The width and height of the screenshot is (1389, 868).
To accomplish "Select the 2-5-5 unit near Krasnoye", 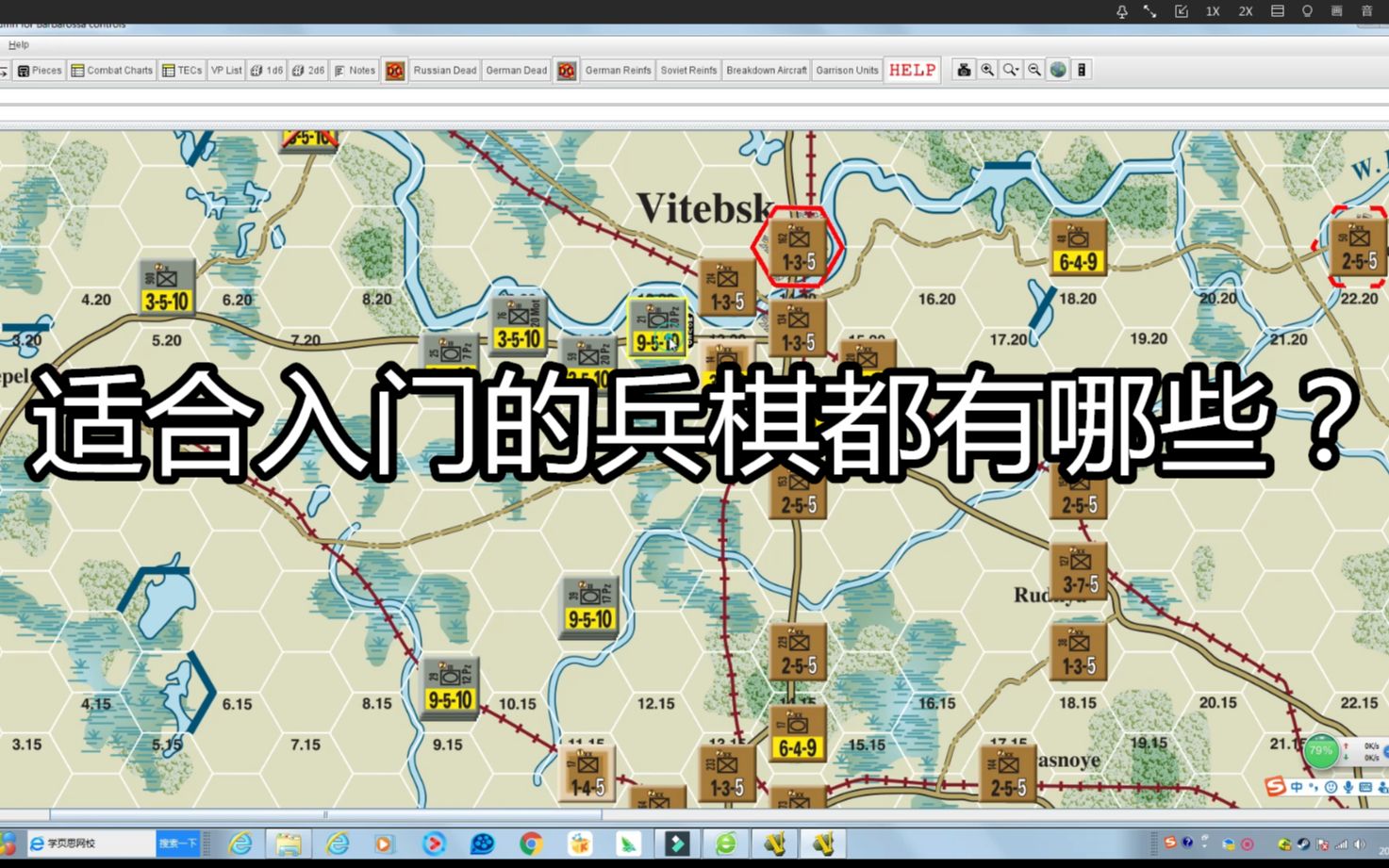I will coord(1008,774).
